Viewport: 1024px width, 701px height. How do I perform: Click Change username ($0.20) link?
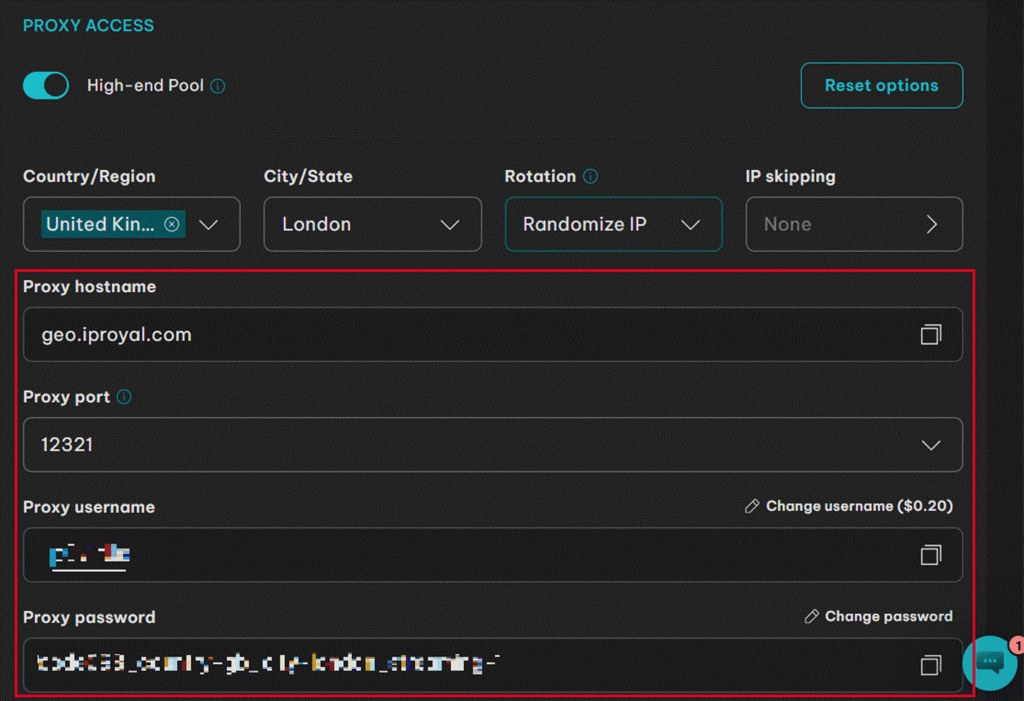(849, 507)
